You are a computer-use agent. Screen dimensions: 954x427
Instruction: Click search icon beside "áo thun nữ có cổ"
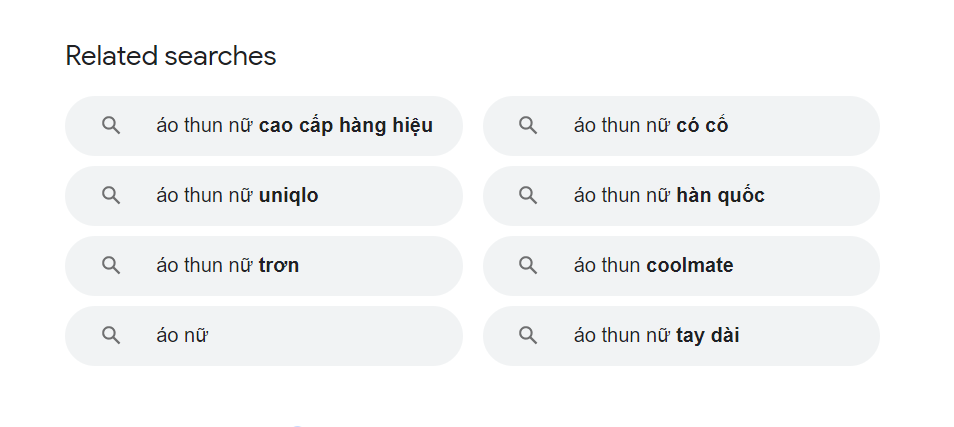tap(528, 126)
